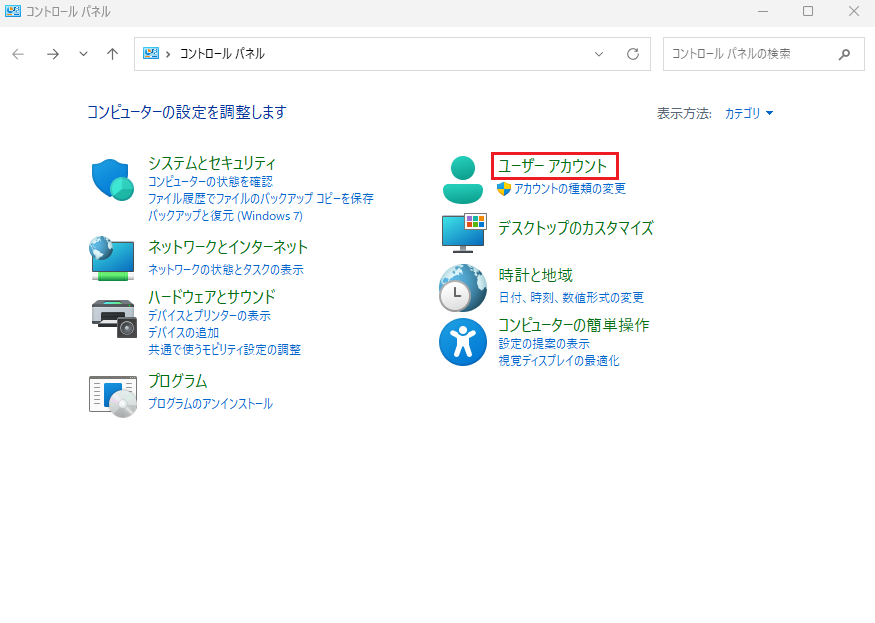This screenshot has width=875, height=623.
Task: Click the ユーザー アカウント person icon
Action: (462, 178)
